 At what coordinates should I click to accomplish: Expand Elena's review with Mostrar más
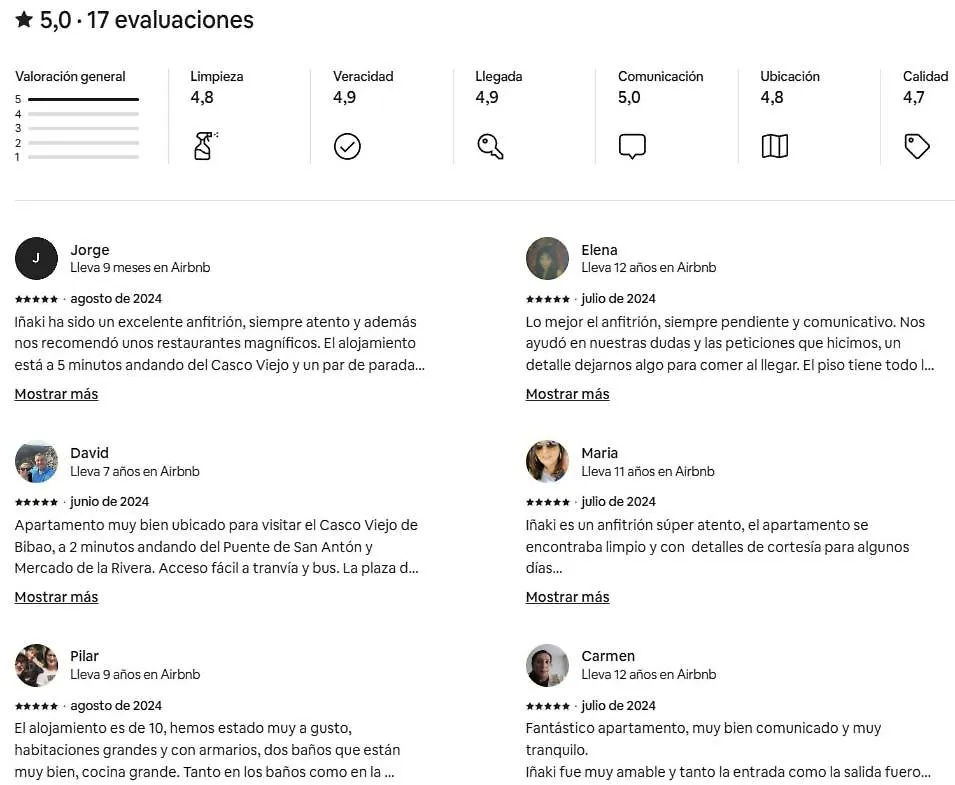click(567, 394)
